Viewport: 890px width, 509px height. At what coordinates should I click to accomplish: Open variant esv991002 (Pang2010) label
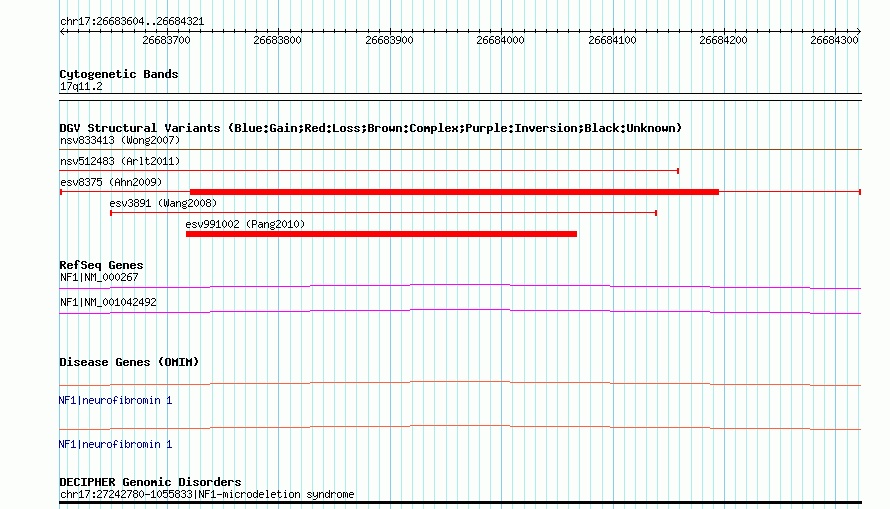point(245,224)
